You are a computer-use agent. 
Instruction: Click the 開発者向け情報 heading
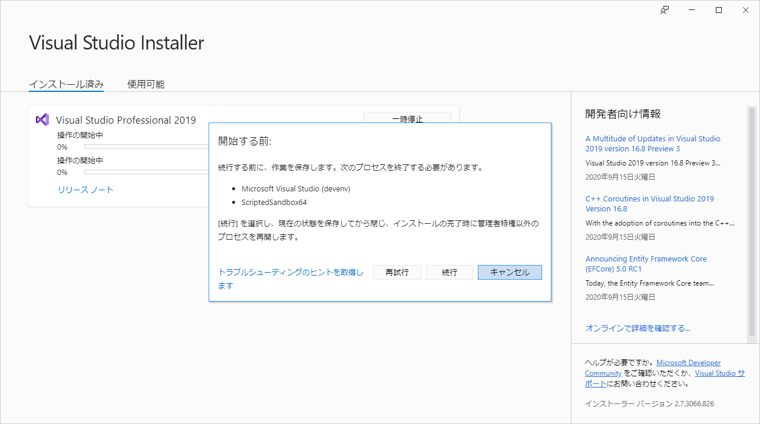click(623, 114)
